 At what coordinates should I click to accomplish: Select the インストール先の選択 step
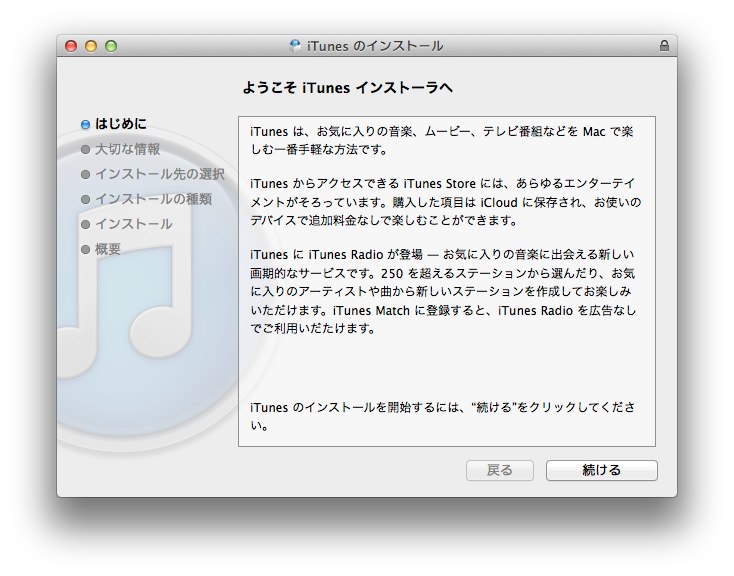160,174
